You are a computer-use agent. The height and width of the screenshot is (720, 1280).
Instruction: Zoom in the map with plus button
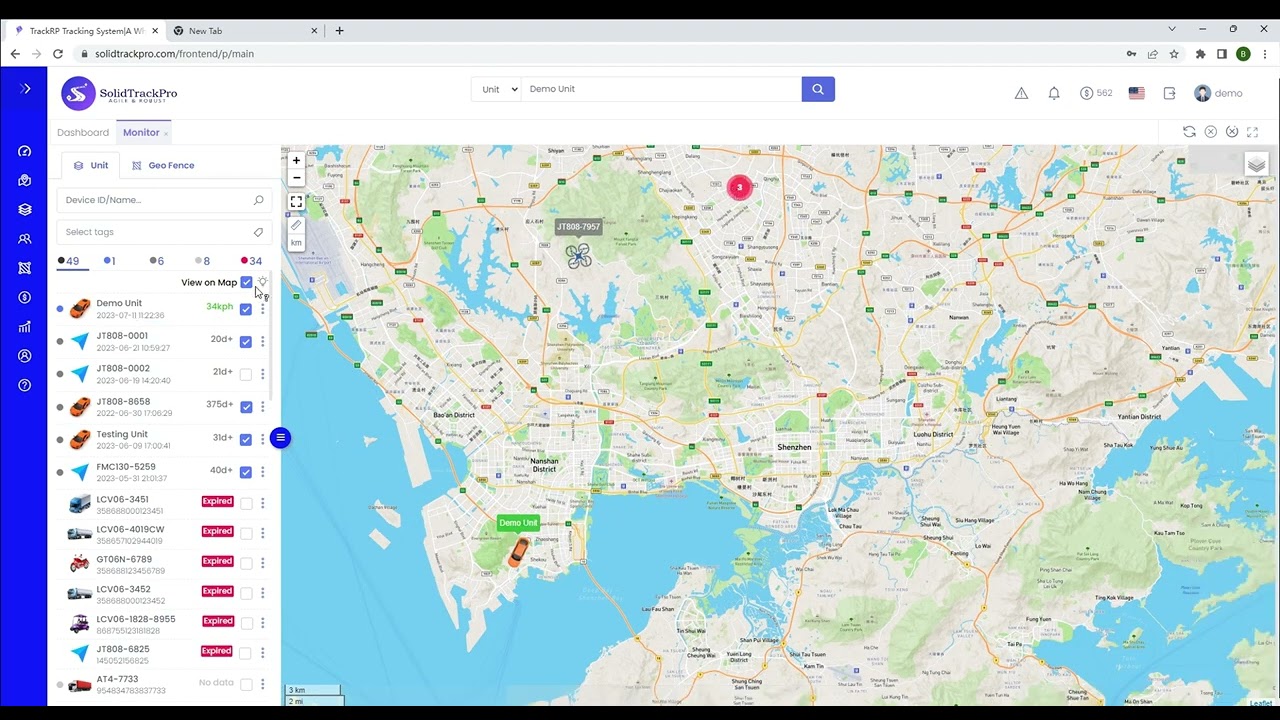pos(296,160)
